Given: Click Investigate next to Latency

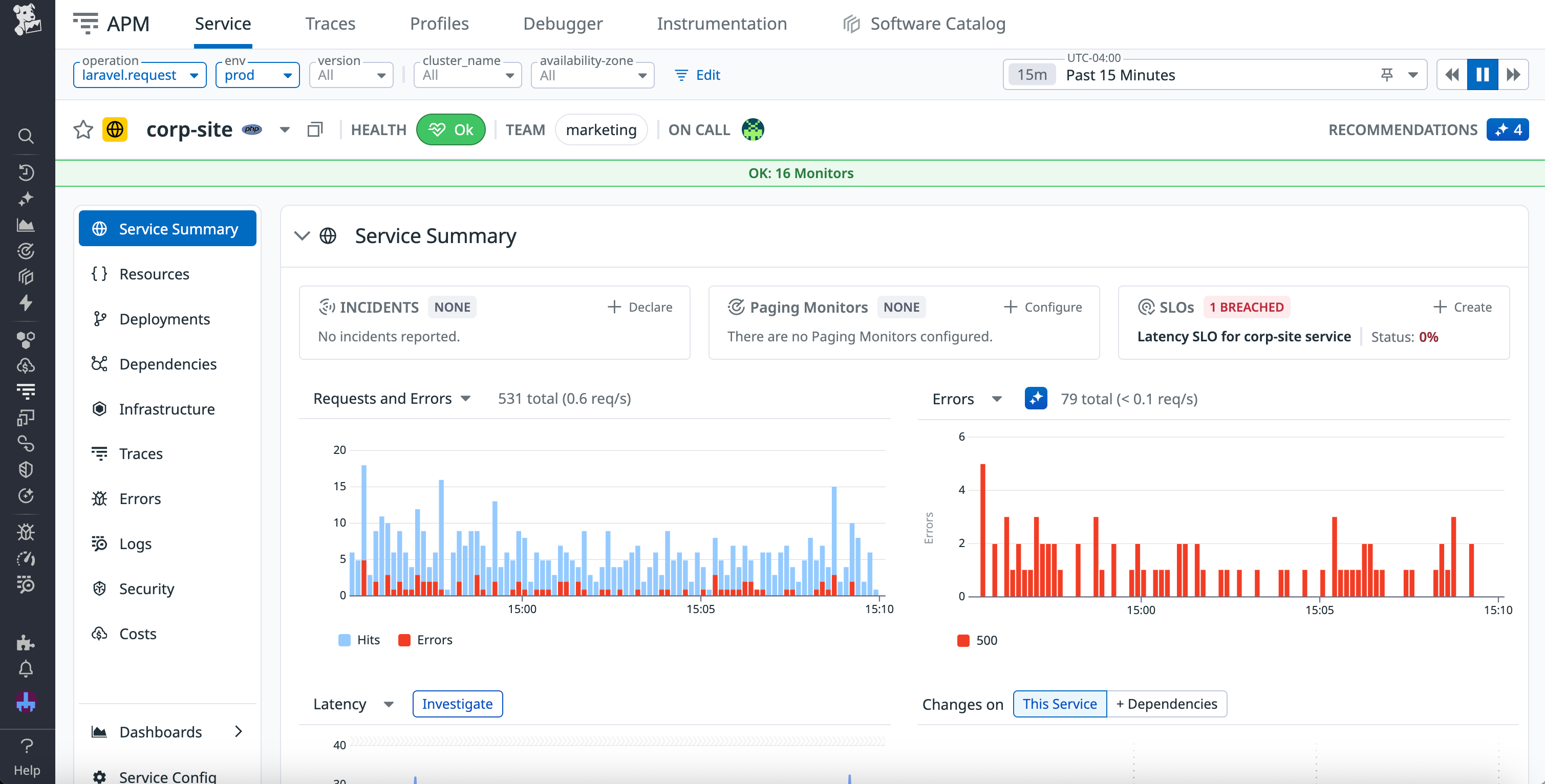Looking at the screenshot, I should point(457,704).
